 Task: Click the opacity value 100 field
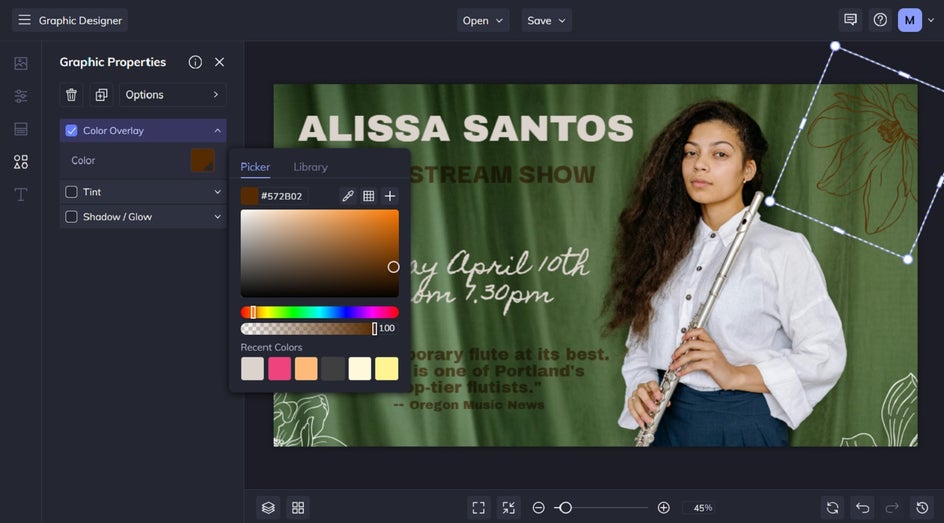point(387,328)
